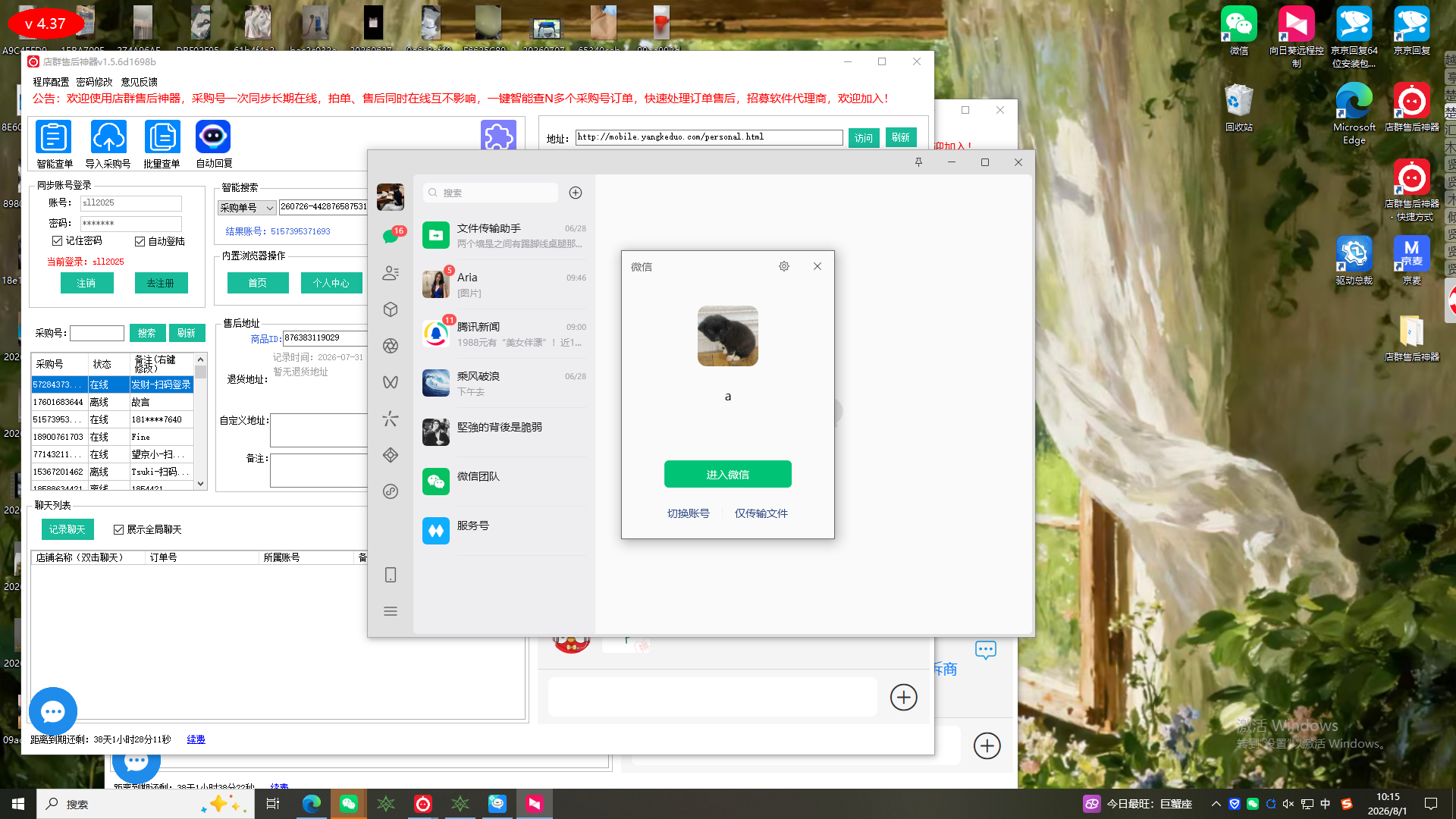The height and width of the screenshot is (819, 1456).
Task: Click the 微信 desktop shortcut icon
Action: pyautogui.click(x=1239, y=31)
